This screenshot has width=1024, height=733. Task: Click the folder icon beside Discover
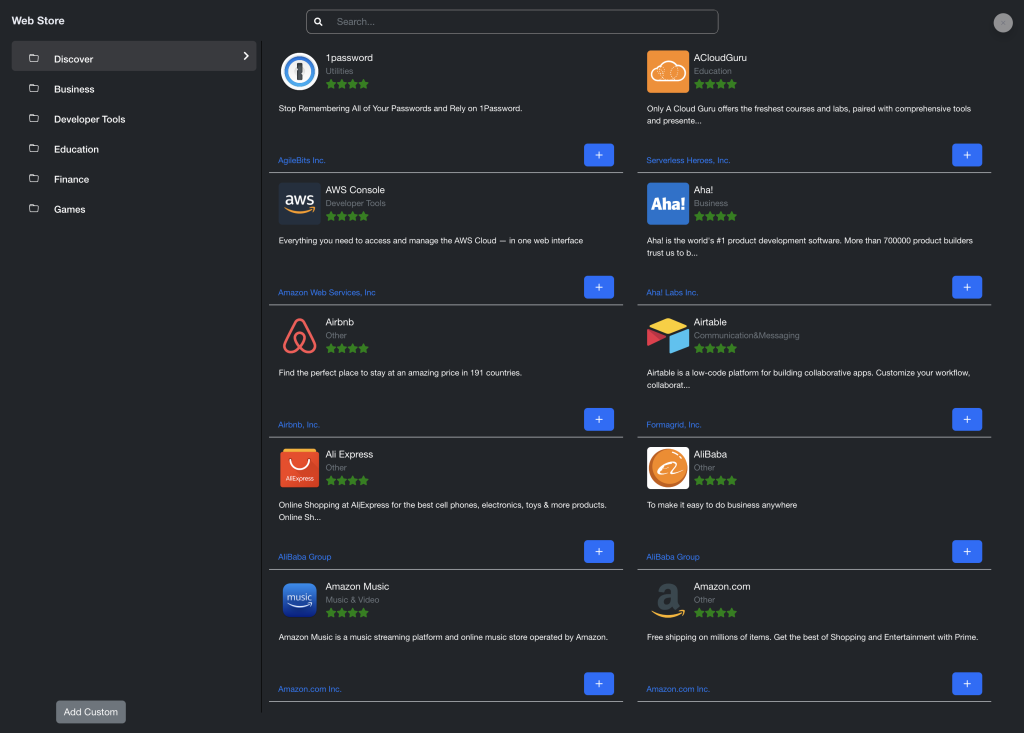(34, 58)
